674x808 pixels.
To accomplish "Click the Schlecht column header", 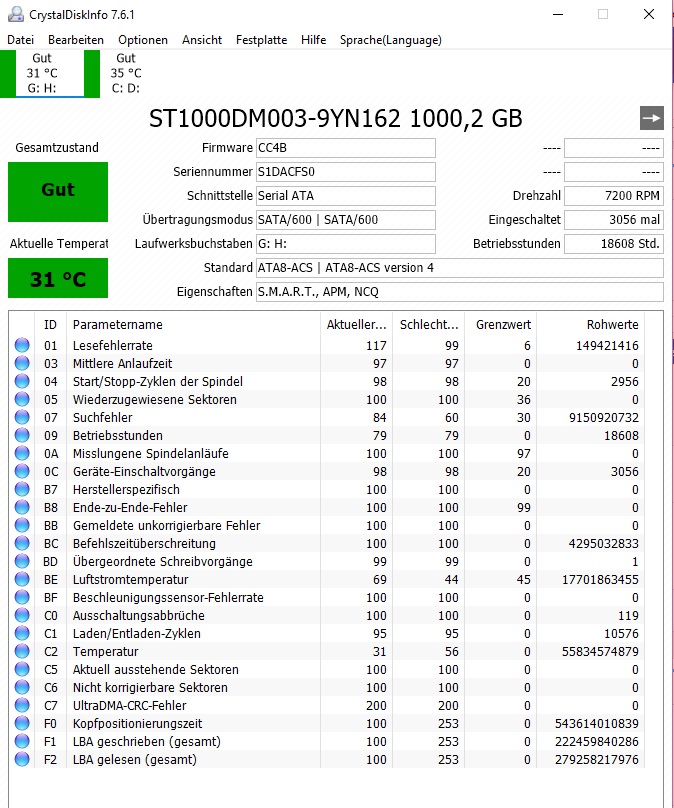I will pyautogui.click(x=428, y=325).
